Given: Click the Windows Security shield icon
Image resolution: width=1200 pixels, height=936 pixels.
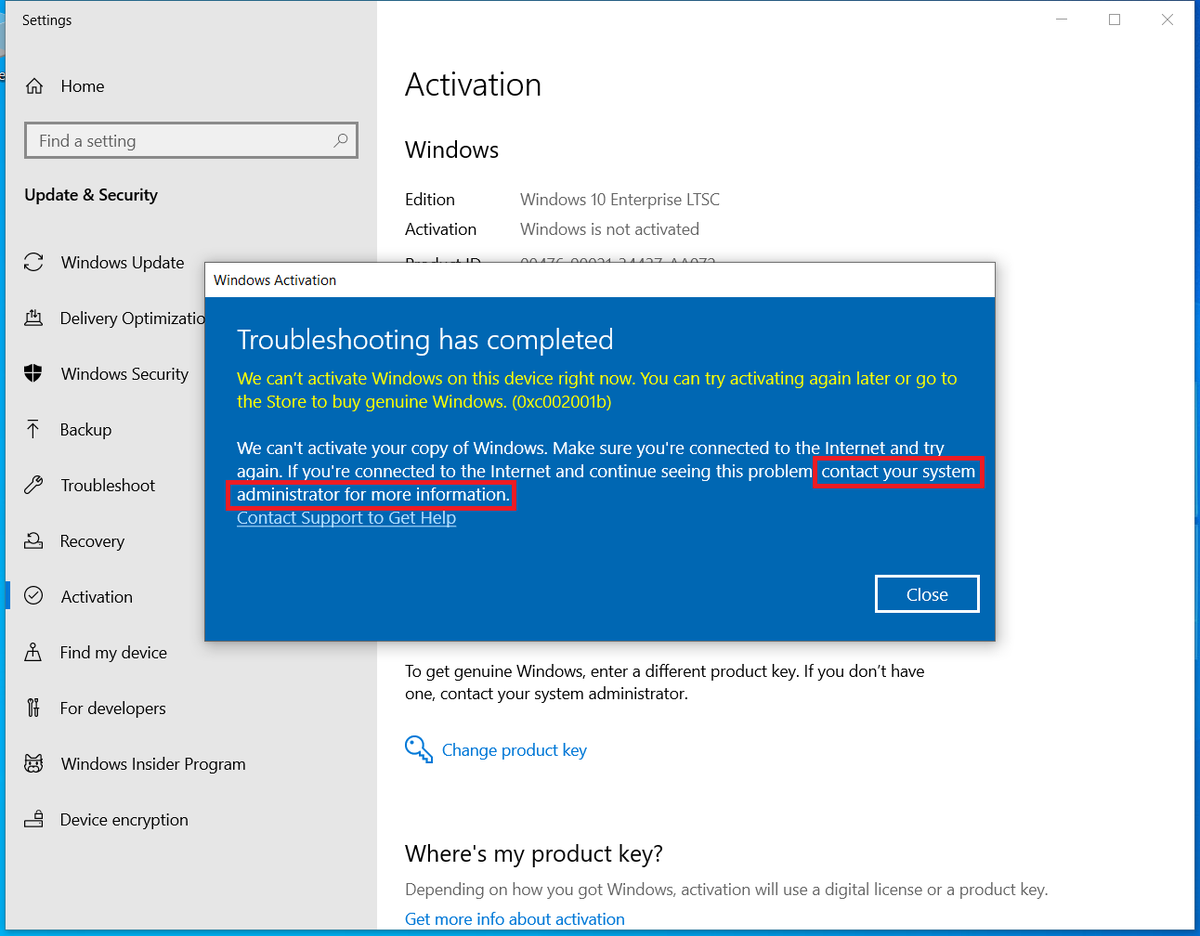Looking at the screenshot, I should 34,373.
